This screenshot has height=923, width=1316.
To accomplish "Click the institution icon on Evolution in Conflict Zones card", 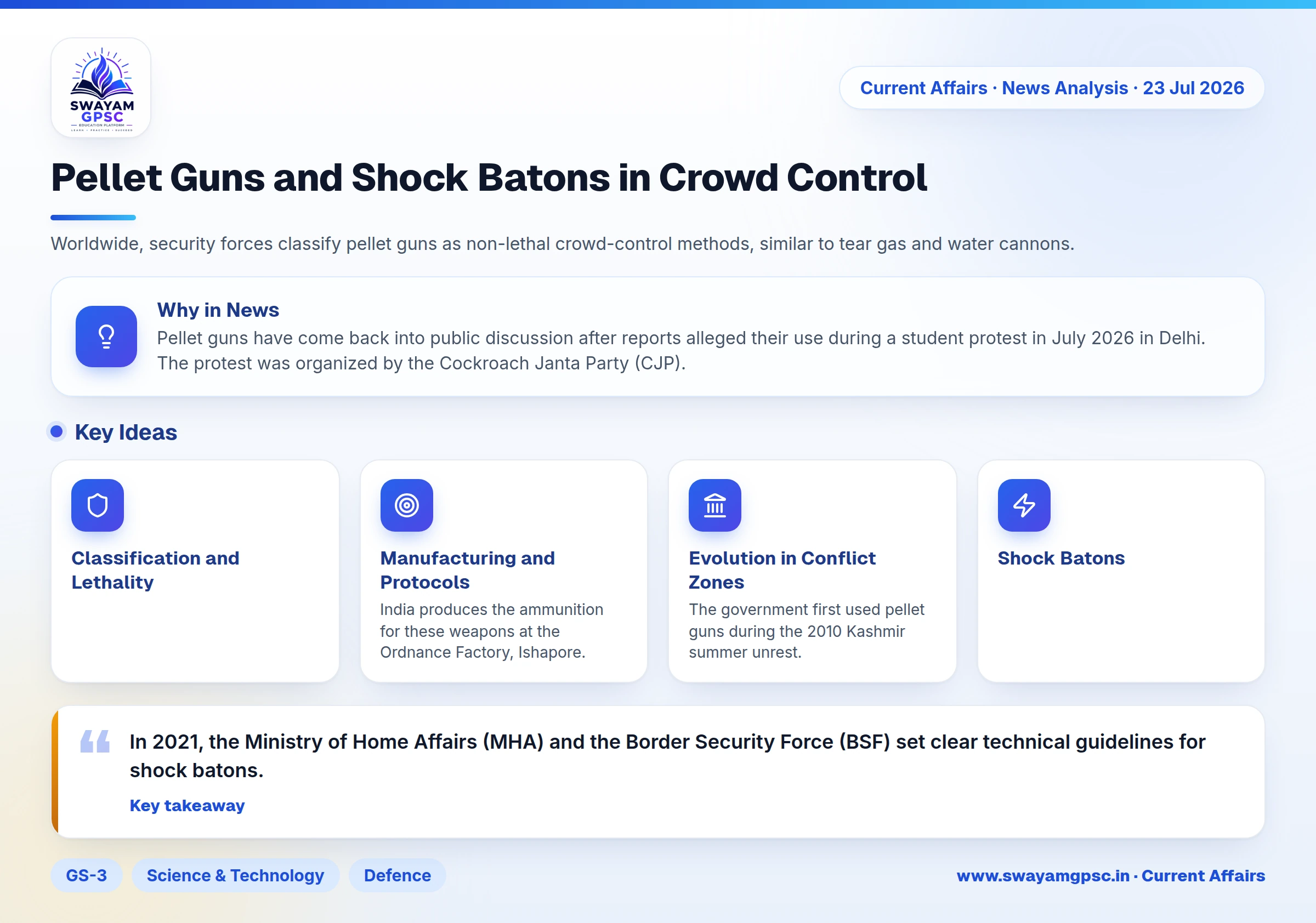I will point(714,505).
